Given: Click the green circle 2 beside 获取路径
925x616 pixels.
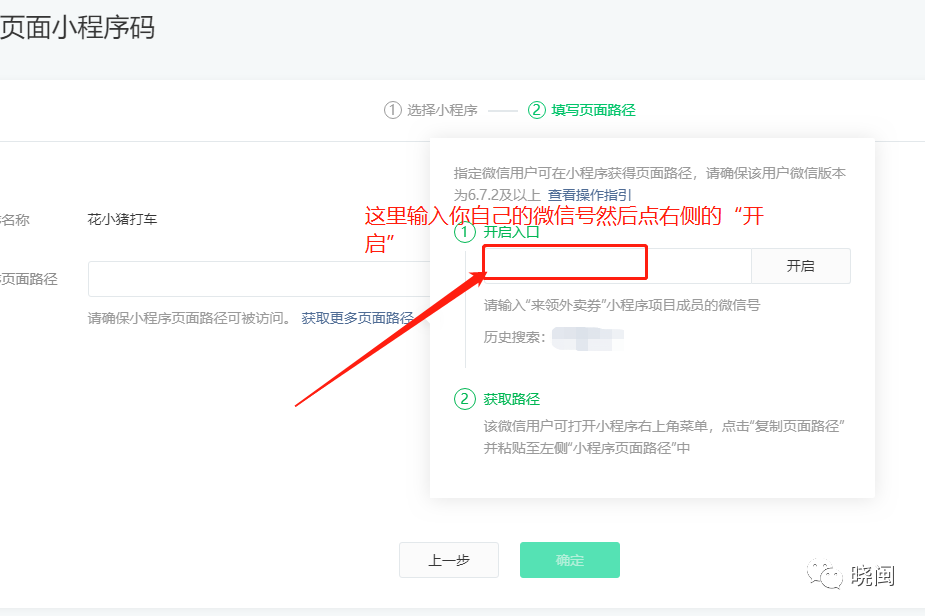Looking at the screenshot, I should coord(464,399).
